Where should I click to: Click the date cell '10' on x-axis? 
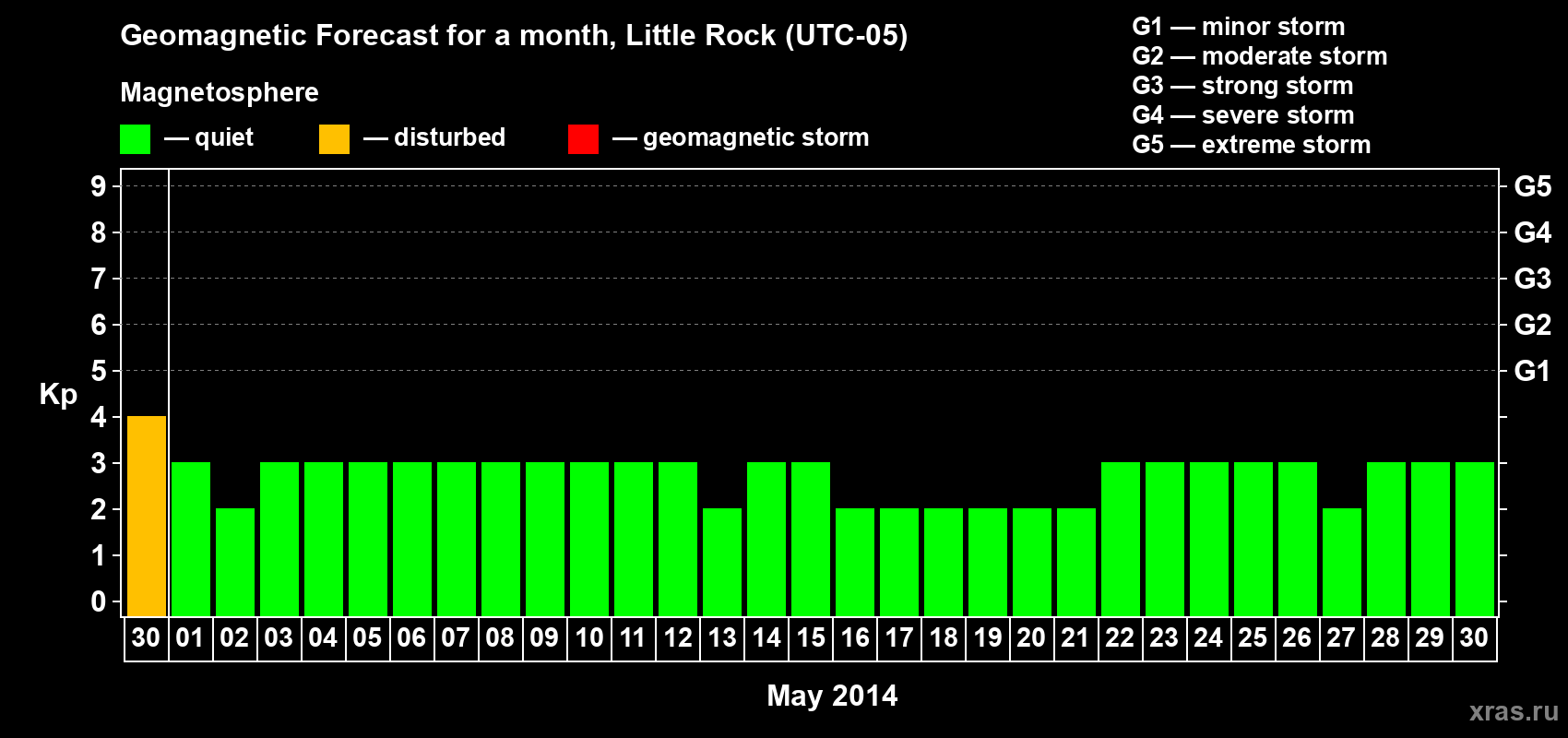pos(589,638)
